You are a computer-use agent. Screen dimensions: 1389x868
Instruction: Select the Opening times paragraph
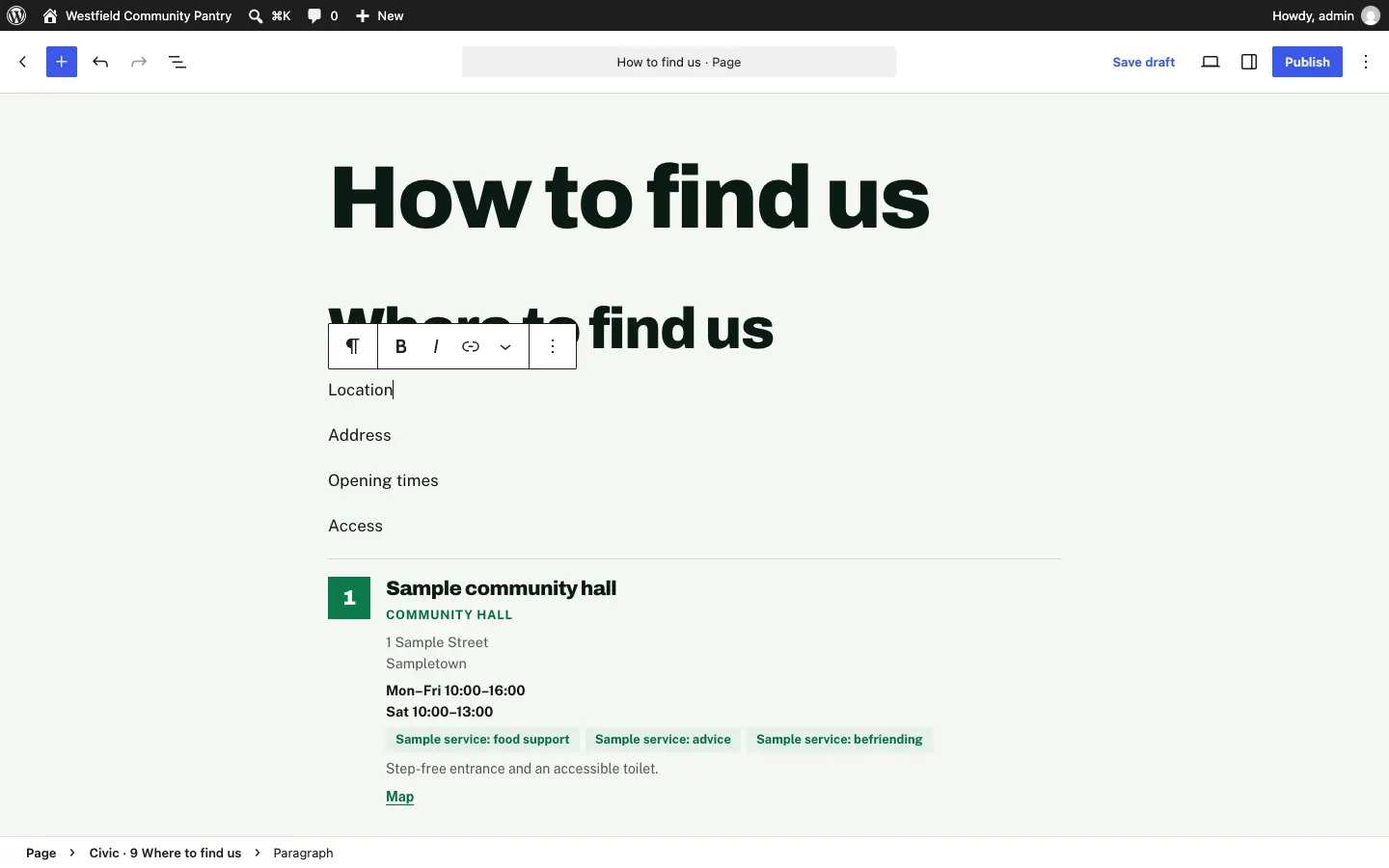pyautogui.click(x=384, y=481)
